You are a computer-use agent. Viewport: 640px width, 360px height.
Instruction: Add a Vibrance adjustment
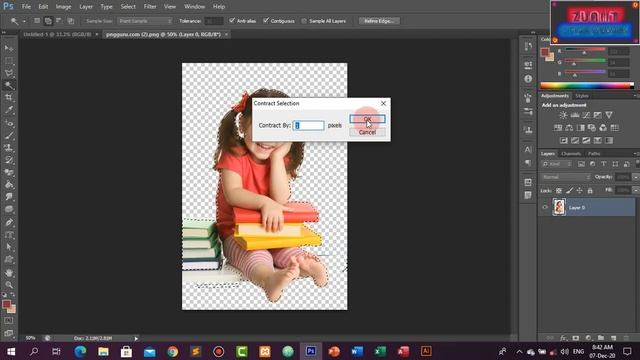coord(609,115)
